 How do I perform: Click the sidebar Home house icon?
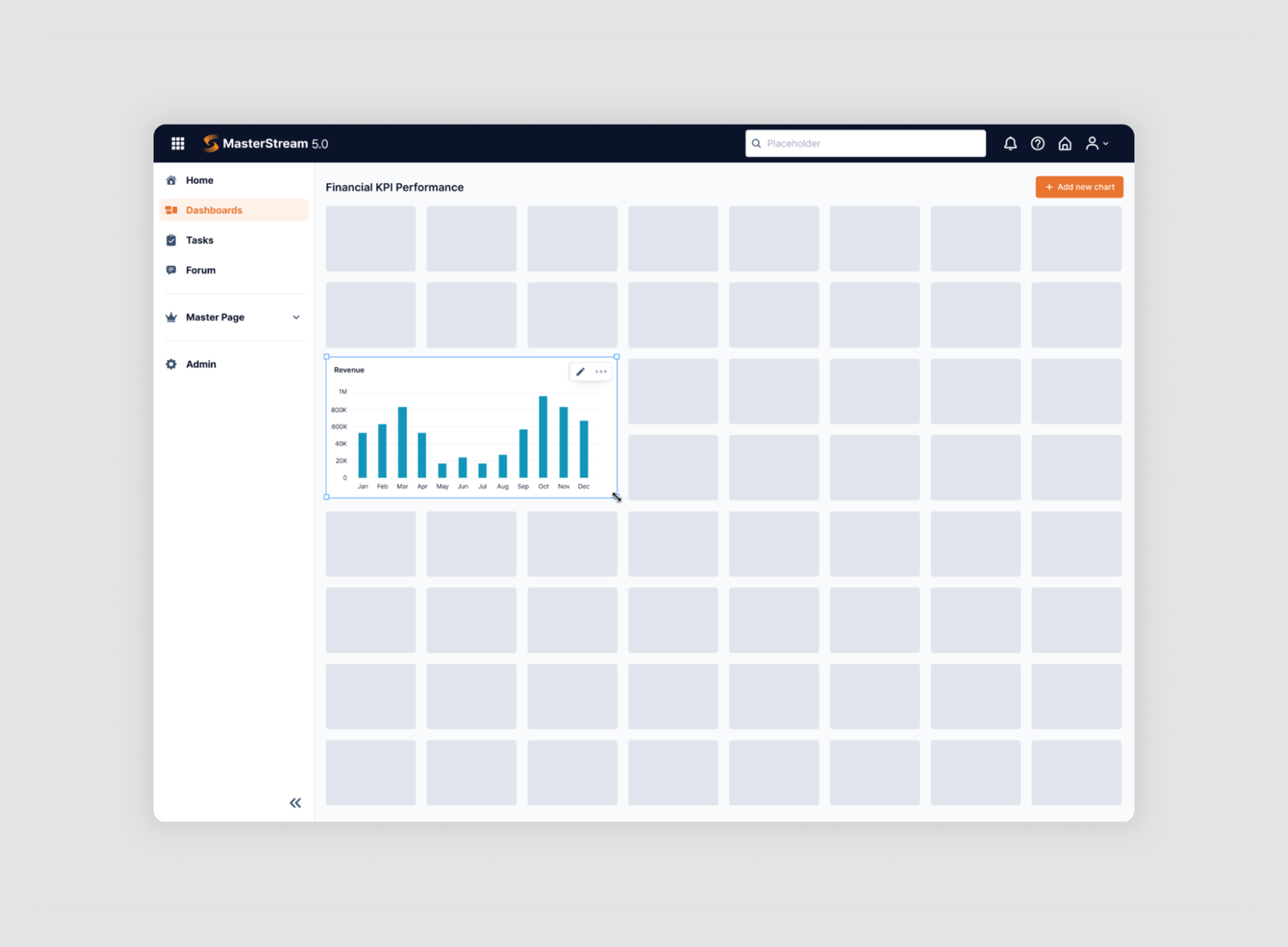click(171, 180)
